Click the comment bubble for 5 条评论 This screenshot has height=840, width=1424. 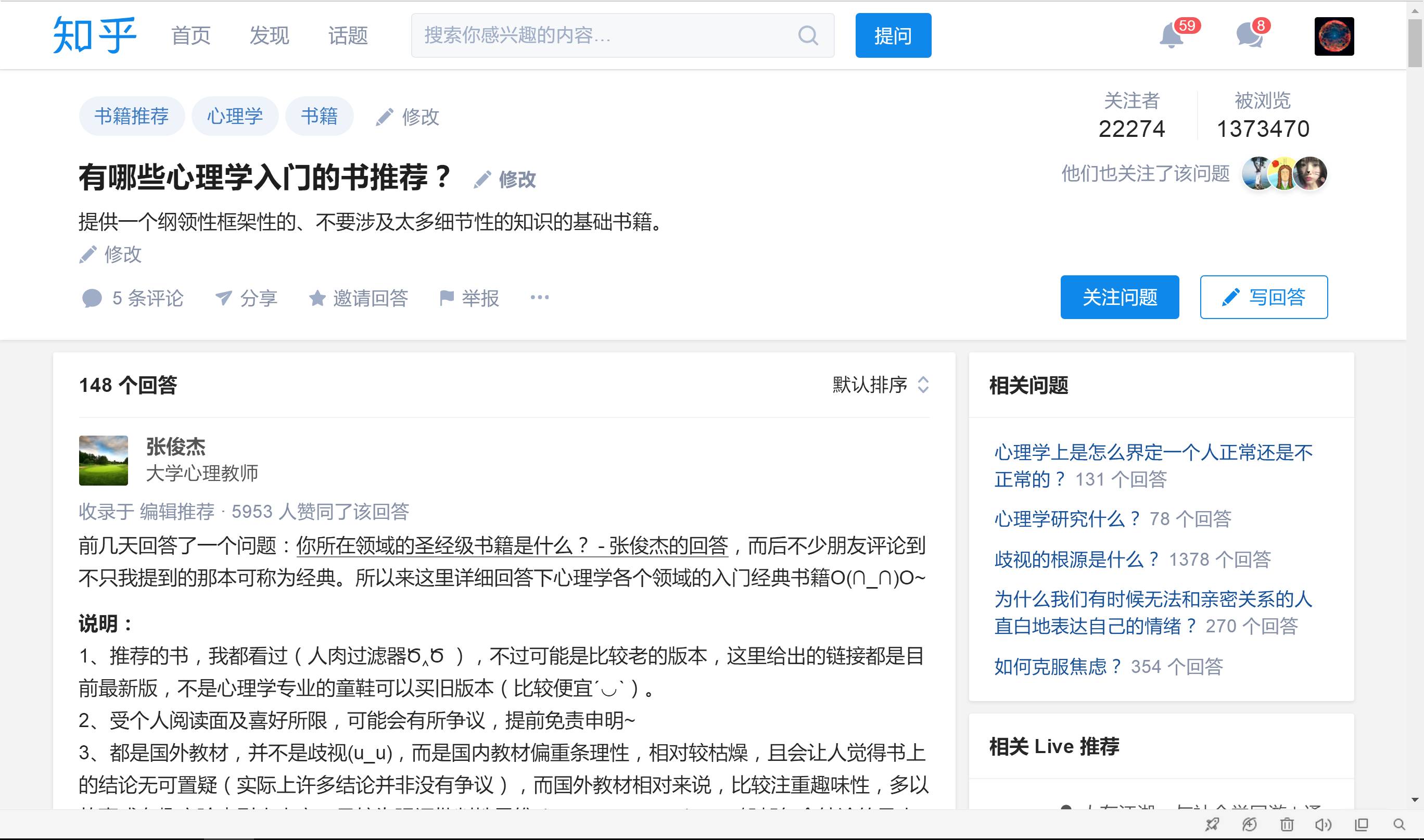[92, 298]
